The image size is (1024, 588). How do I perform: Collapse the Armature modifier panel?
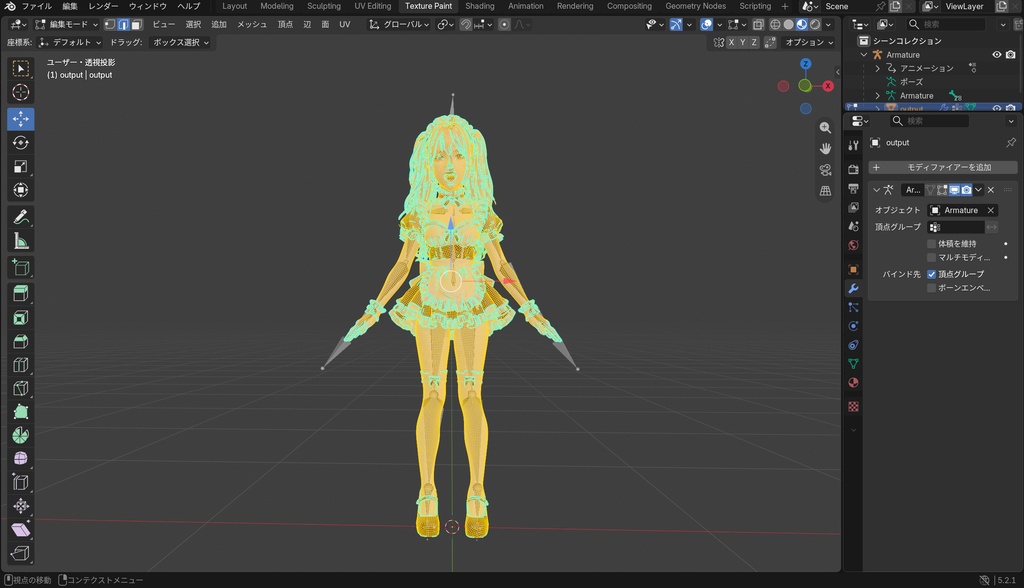coord(876,190)
